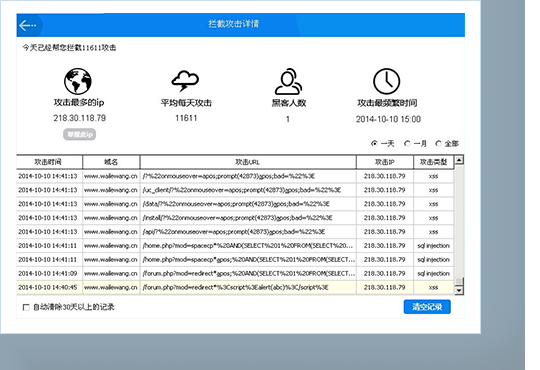Click the 11611 value under 平均每天攻击

(x=186, y=118)
